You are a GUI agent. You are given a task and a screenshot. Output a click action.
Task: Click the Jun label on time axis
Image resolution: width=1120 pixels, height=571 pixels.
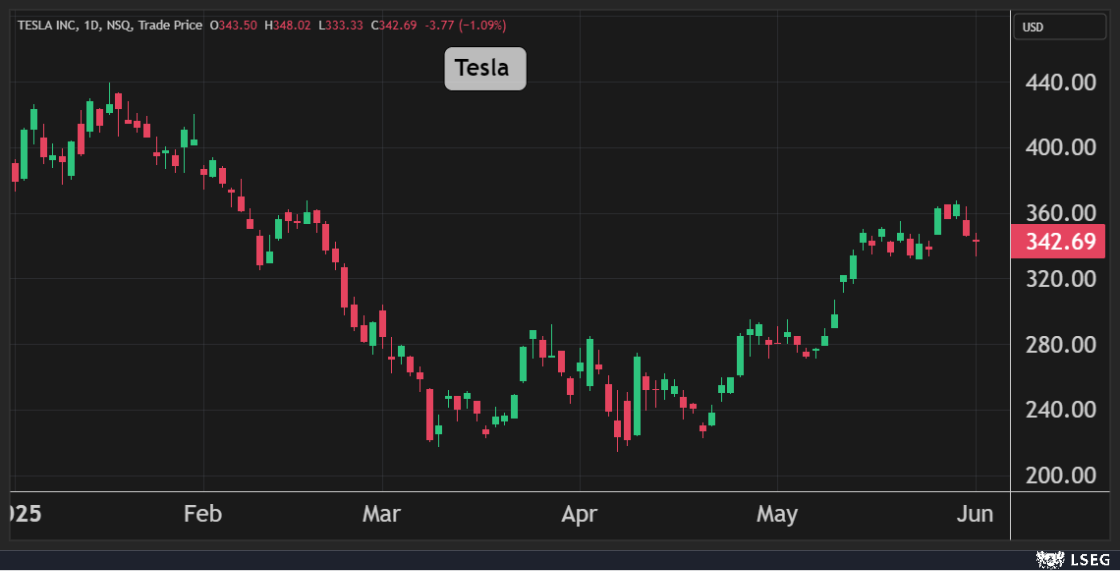tap(975, 514)
